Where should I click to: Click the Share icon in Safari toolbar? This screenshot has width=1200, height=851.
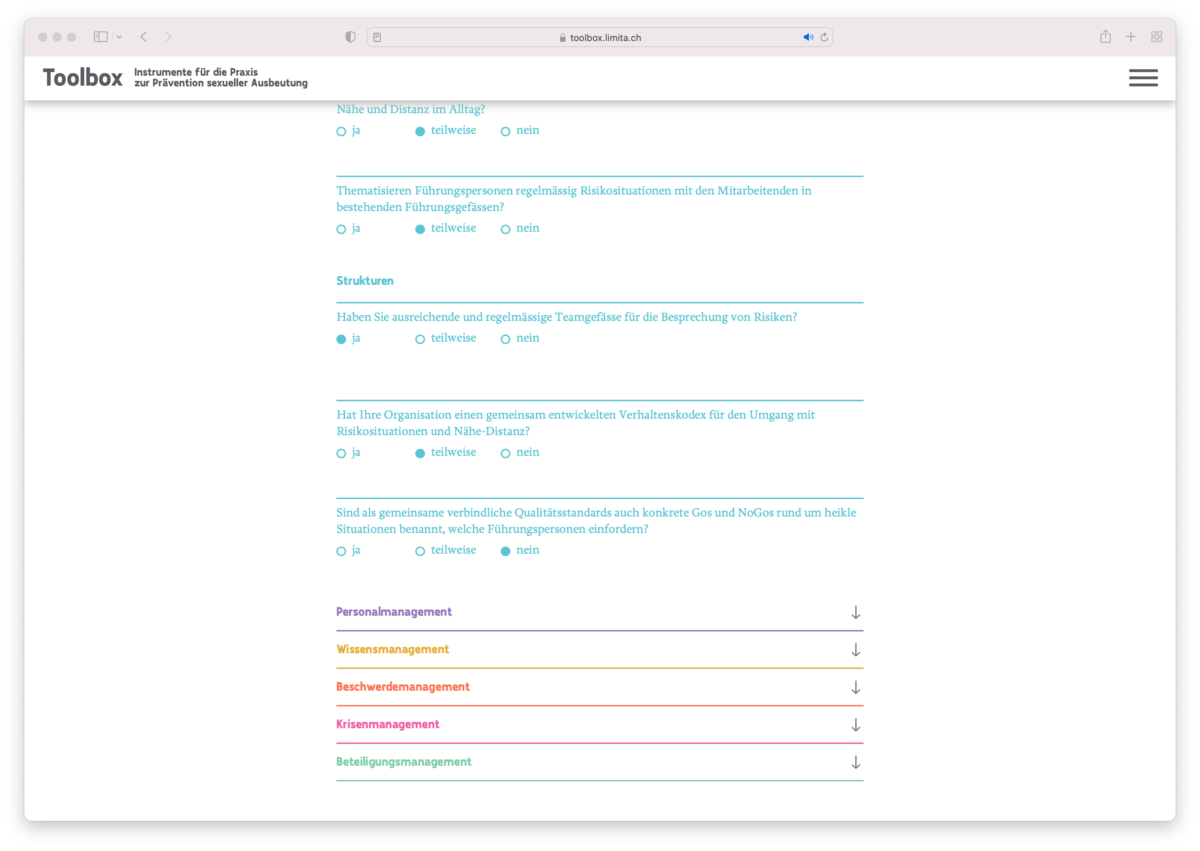tap(1105, 37)
